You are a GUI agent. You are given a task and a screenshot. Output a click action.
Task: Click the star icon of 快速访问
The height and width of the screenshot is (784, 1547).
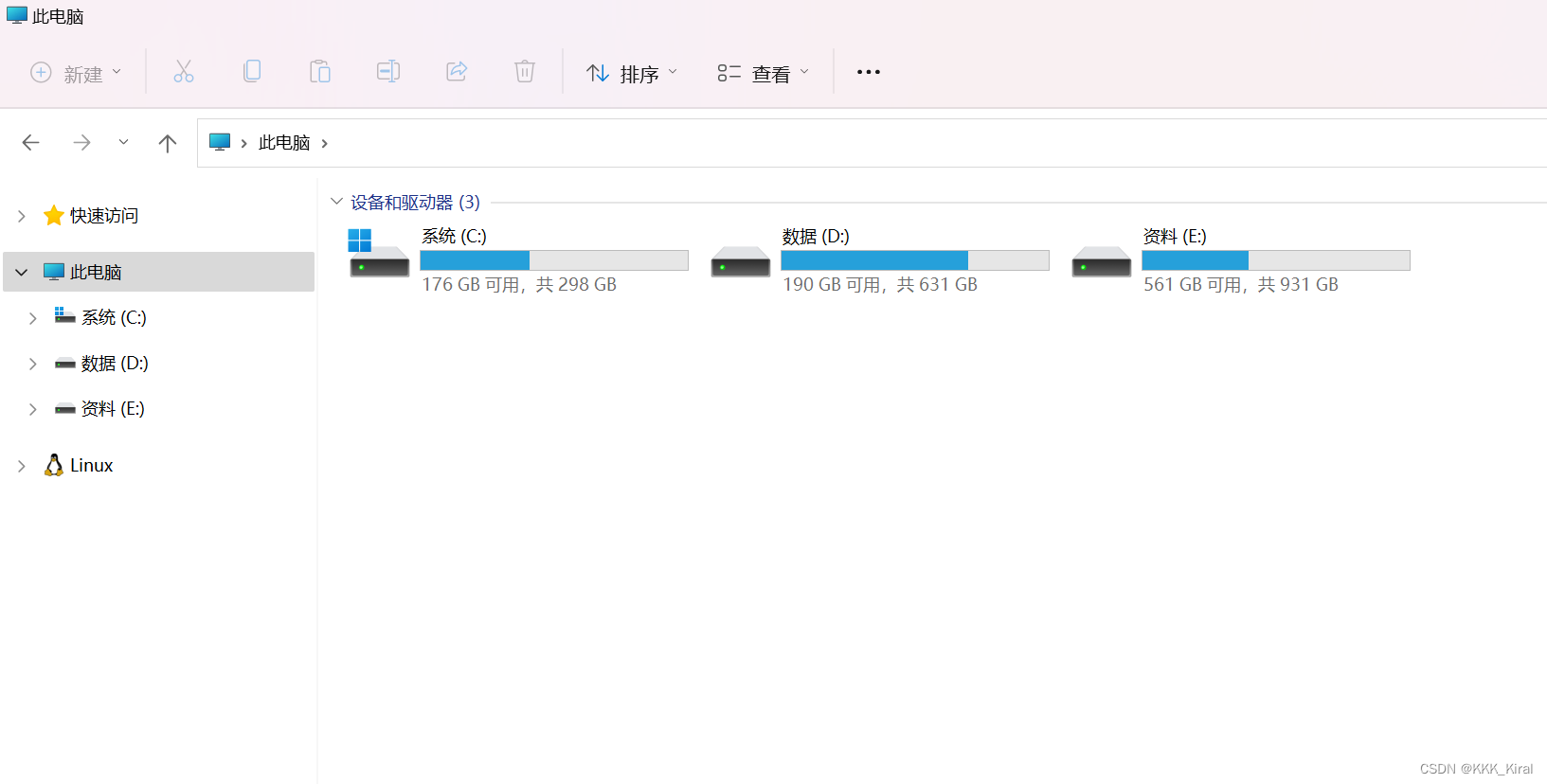point(54,216)
